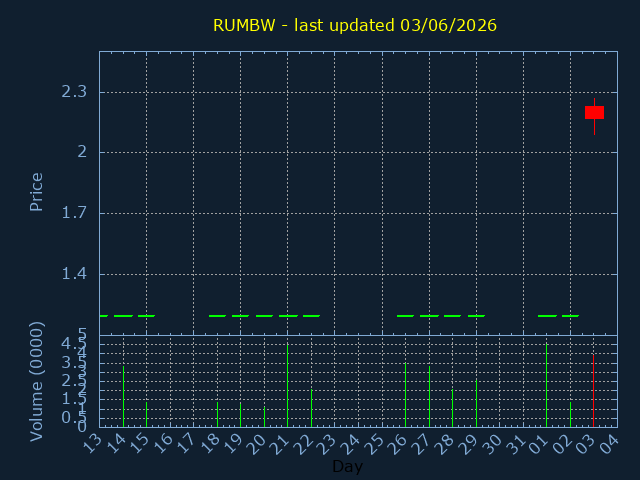This screenshot has height=480, width=640.
Task: Click the day tick label '22'
Action: click(304, 443)
